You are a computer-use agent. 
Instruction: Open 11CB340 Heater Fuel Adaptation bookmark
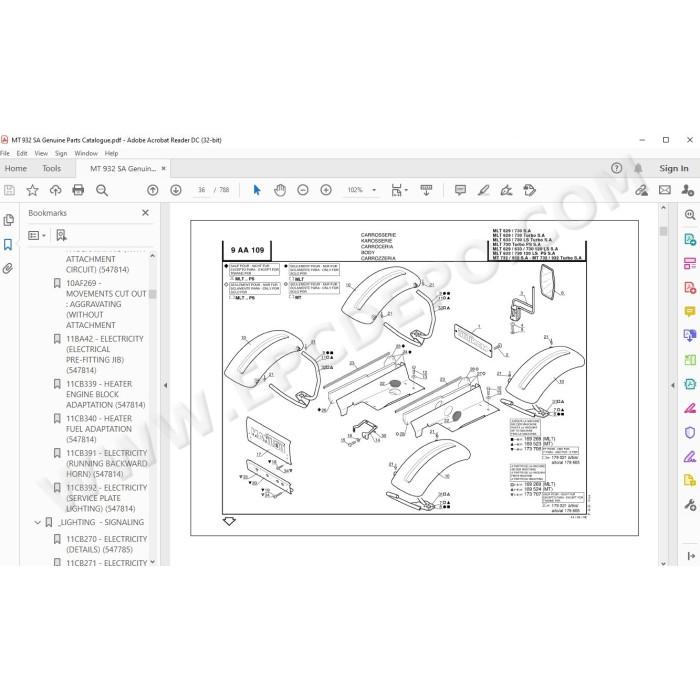pos(99,429)
